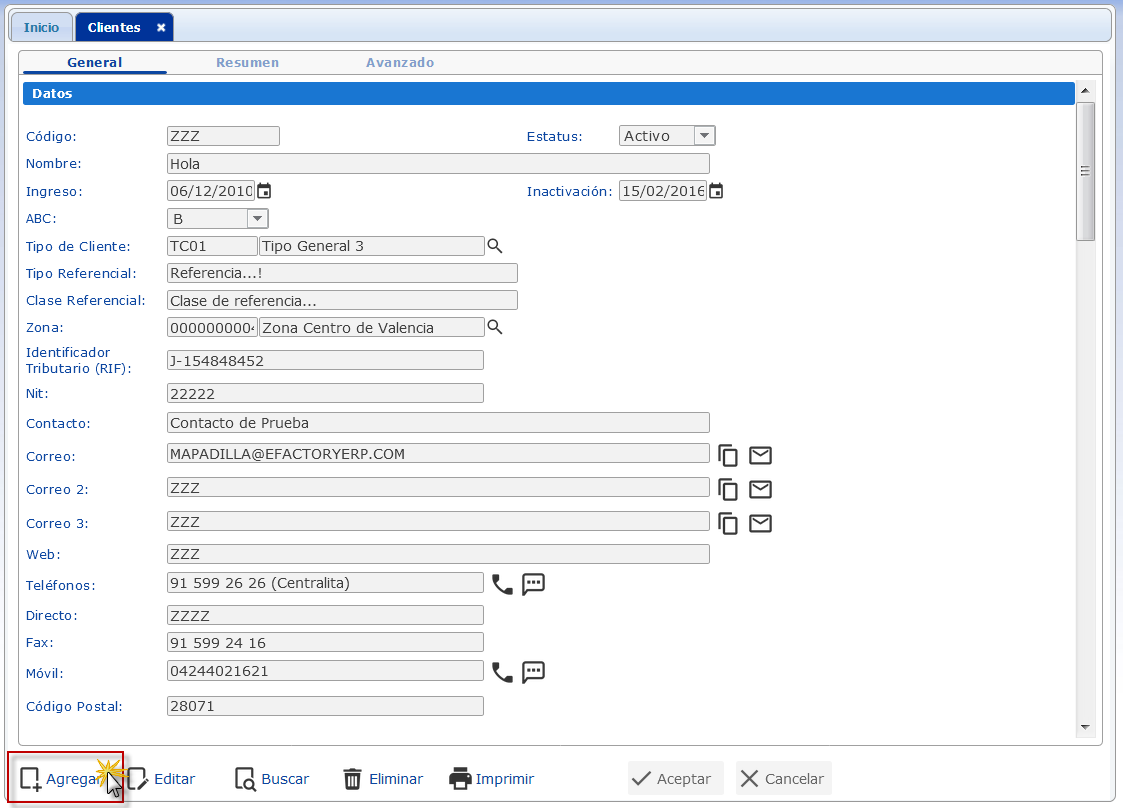Click the scrollbar down arrow
1123x808 pixels.
coord(1085,727)
